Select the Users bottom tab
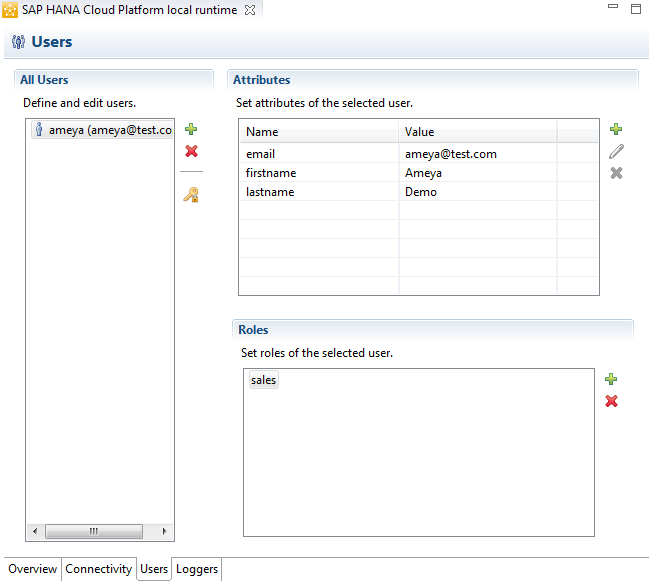This screenshot has height=583, width=653. [x=154, y=569]
